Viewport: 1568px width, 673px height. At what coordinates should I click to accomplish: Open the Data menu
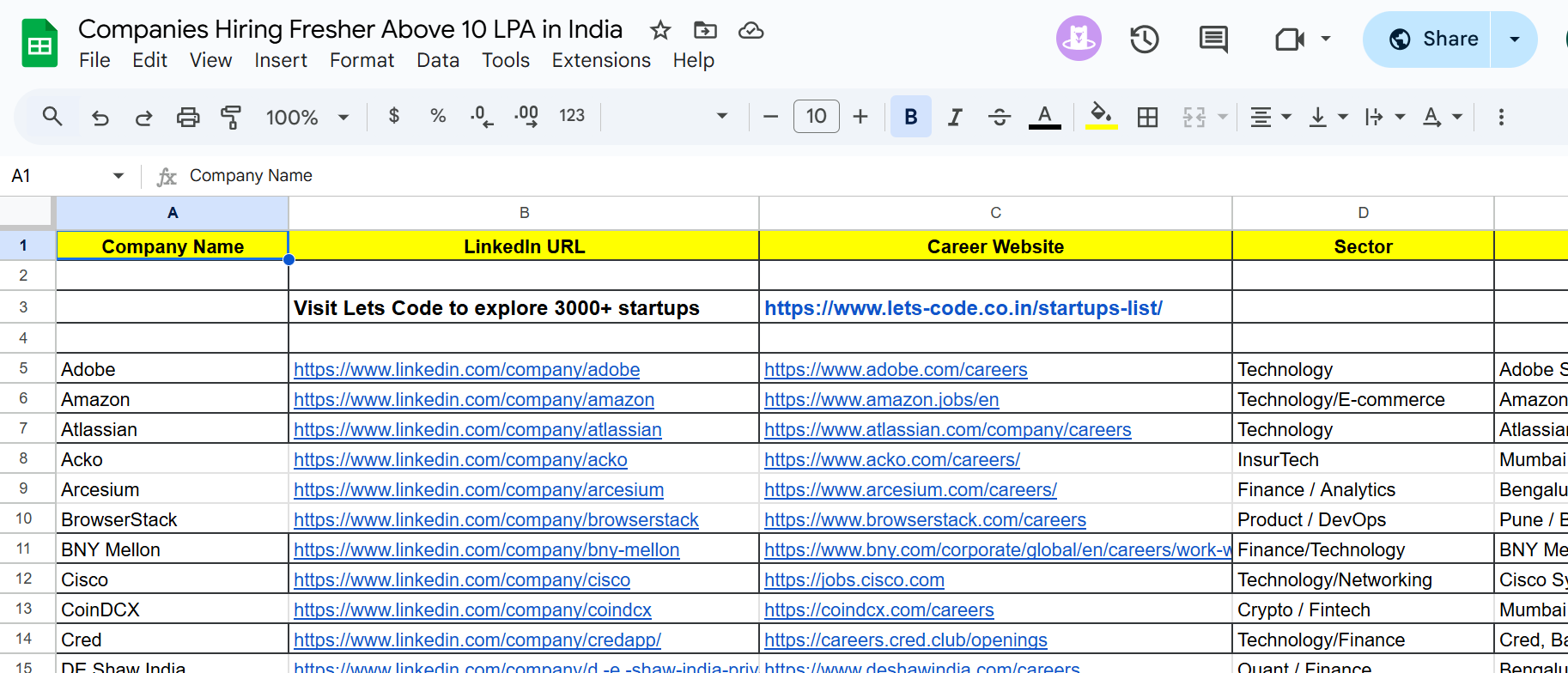[438, 60]
